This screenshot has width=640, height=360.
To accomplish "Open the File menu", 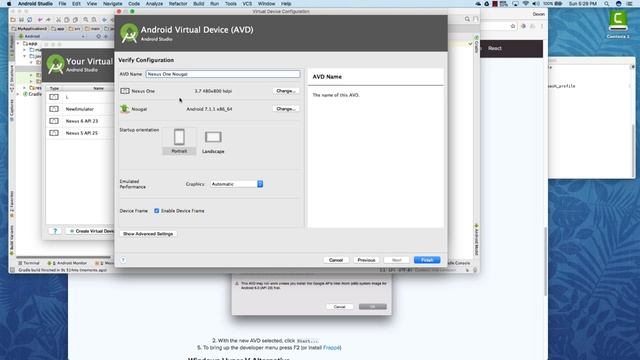I will click(x=62, y=4).
